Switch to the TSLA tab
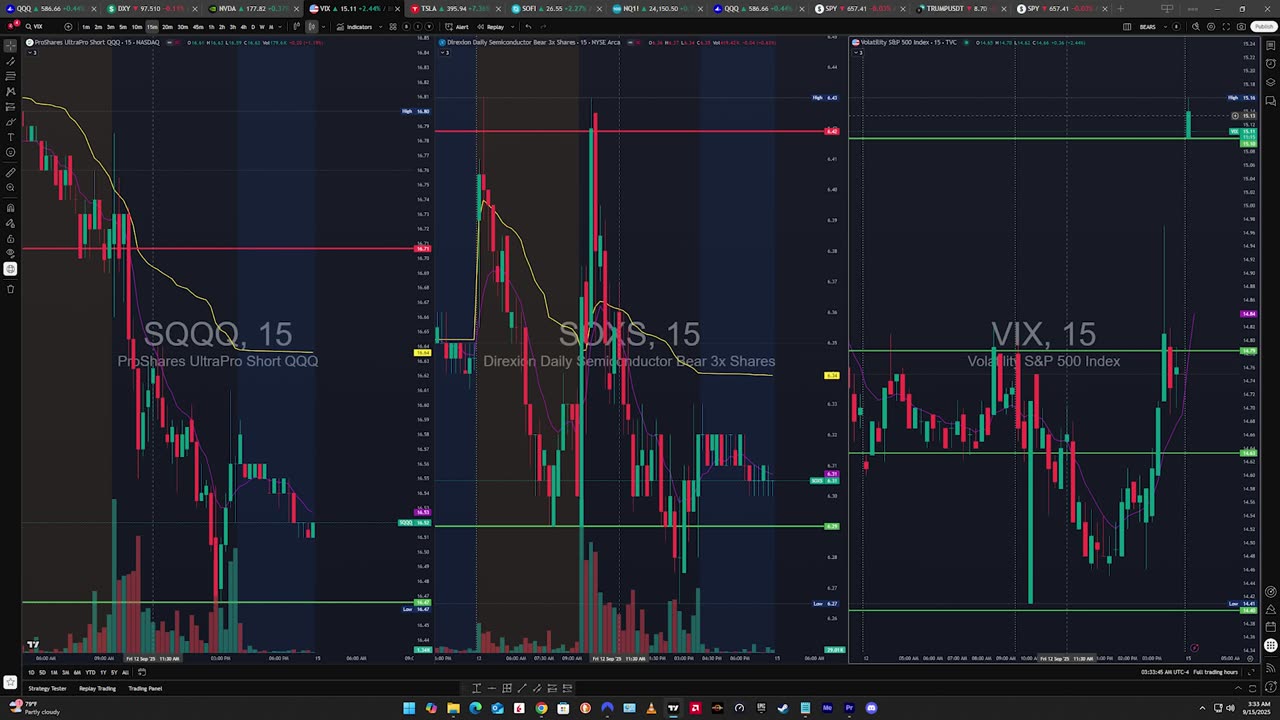Viewport: 1280px width, 720px height. (x=452, y=9)
